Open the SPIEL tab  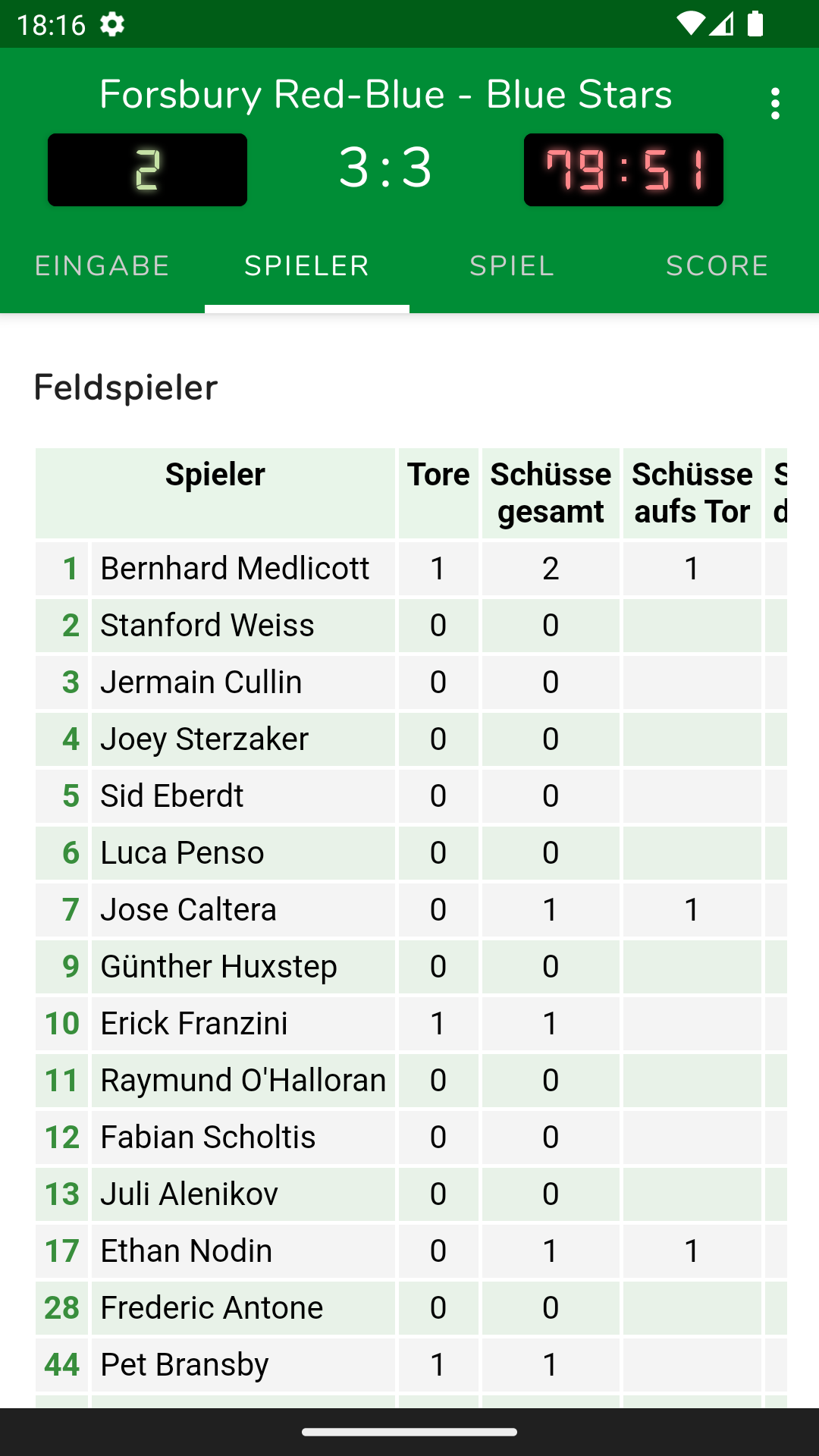coord(512,266)
